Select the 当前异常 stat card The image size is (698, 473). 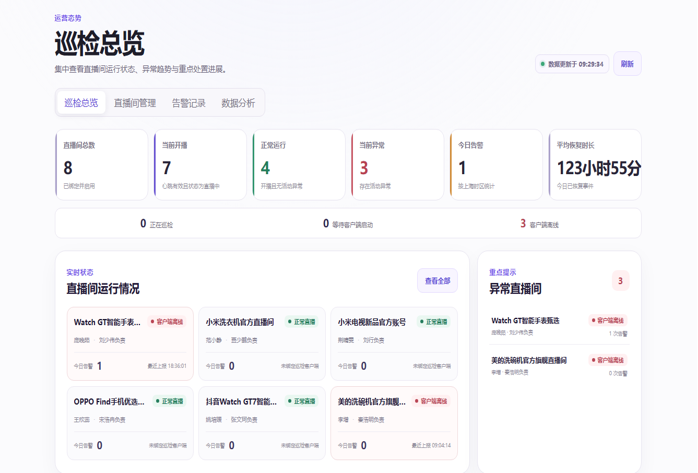tap(398, 165)
